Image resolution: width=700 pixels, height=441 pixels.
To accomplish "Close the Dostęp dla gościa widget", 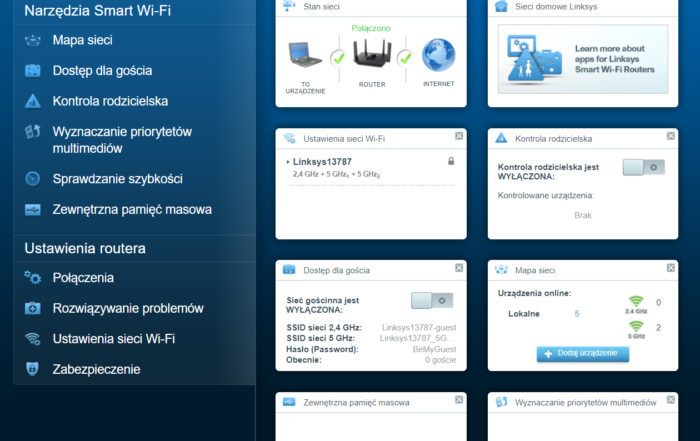I will 459,268.
